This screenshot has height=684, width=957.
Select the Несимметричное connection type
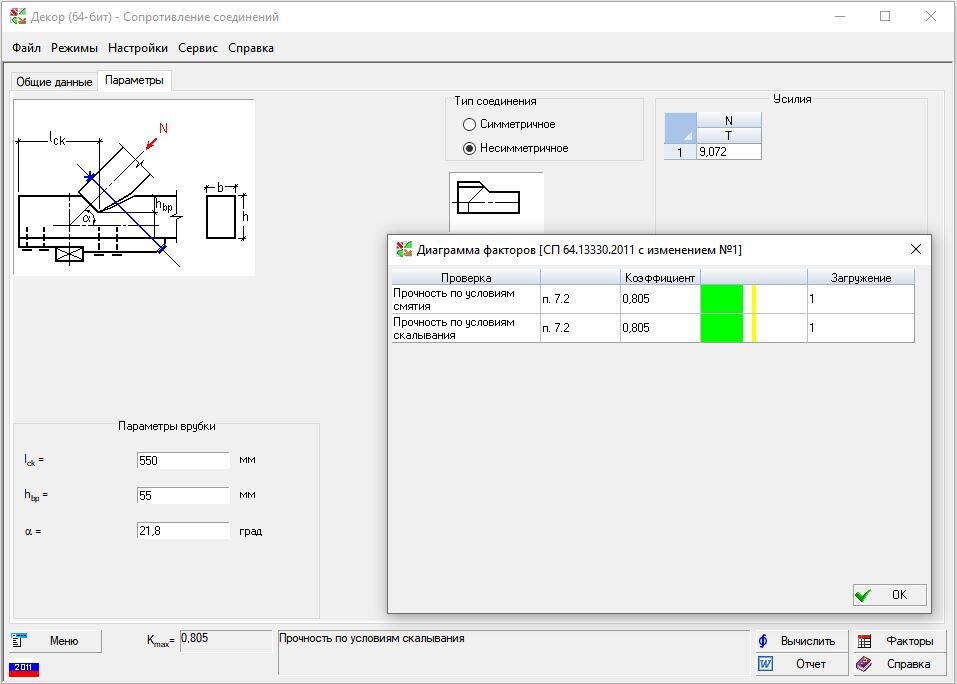tap(516, 148)
